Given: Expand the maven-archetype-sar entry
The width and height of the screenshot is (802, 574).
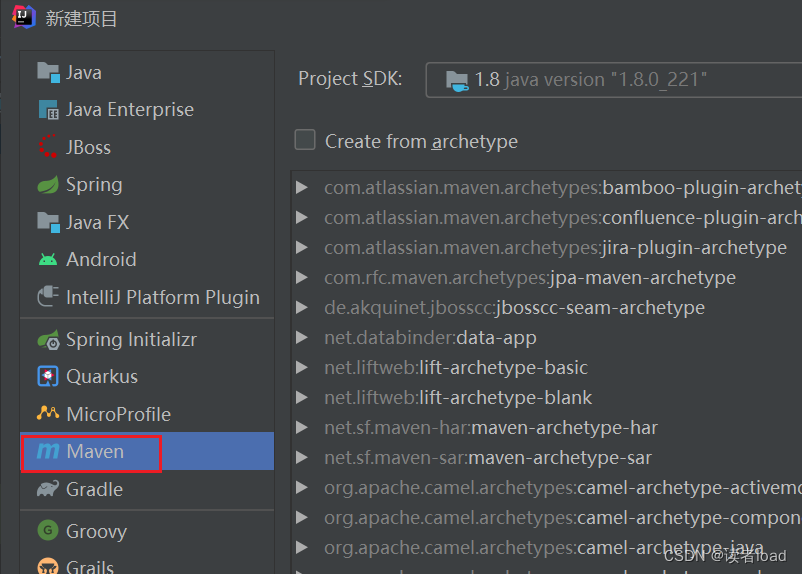Looking at the screenshot, I should (302, 457).
